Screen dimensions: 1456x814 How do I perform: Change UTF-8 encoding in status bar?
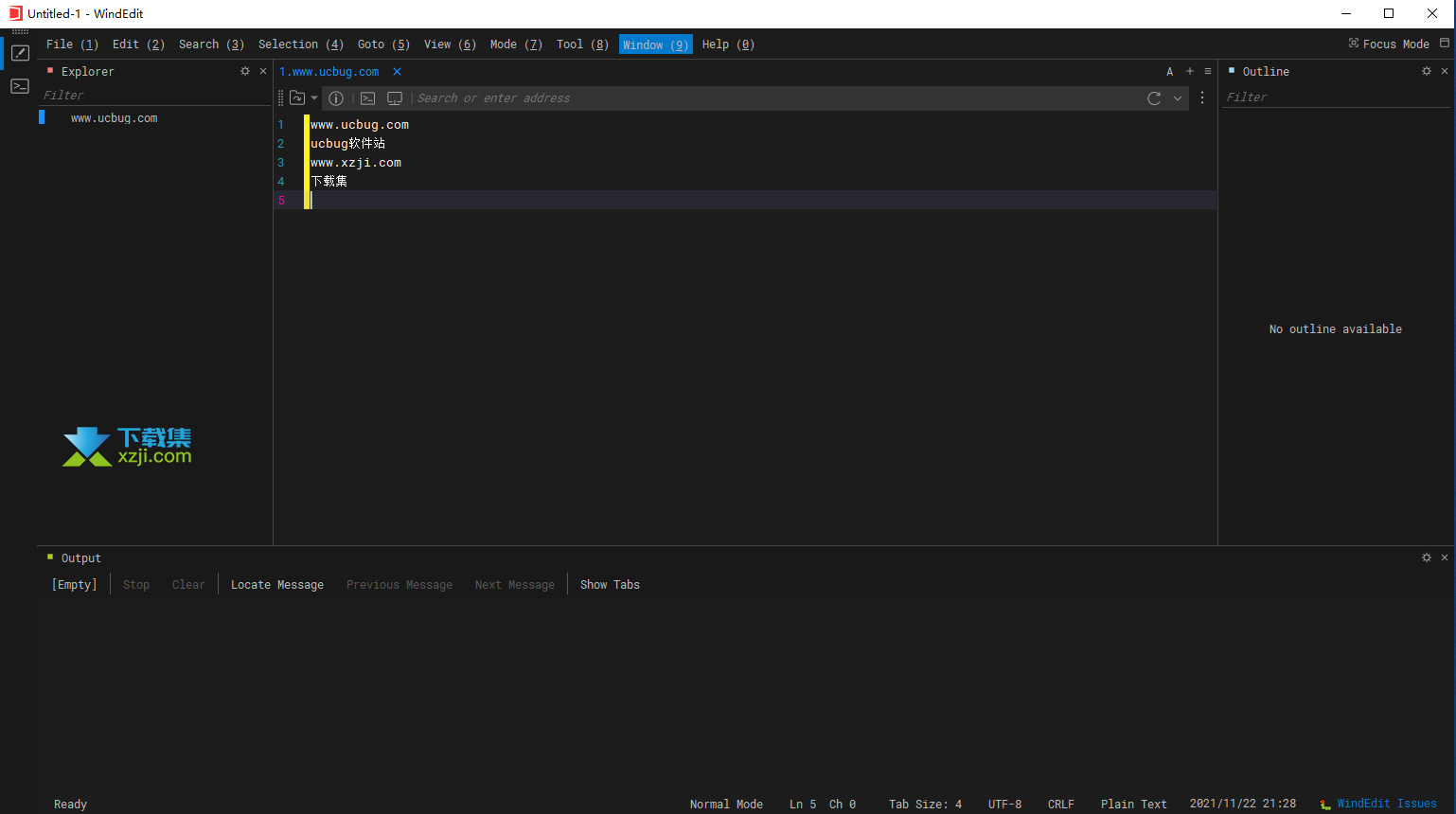(1004, 805)
